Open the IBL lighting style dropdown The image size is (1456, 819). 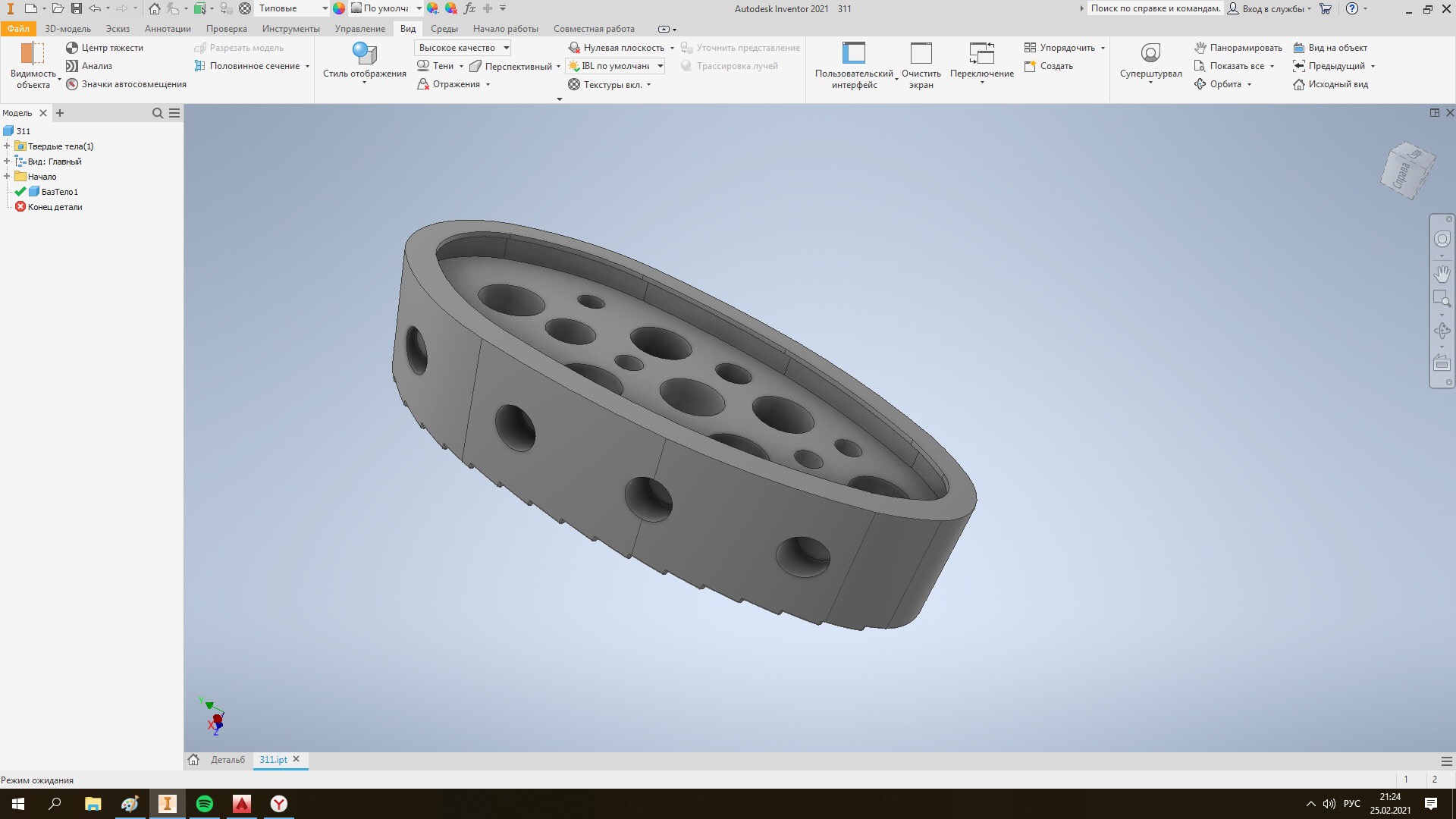tap(660, 66)
